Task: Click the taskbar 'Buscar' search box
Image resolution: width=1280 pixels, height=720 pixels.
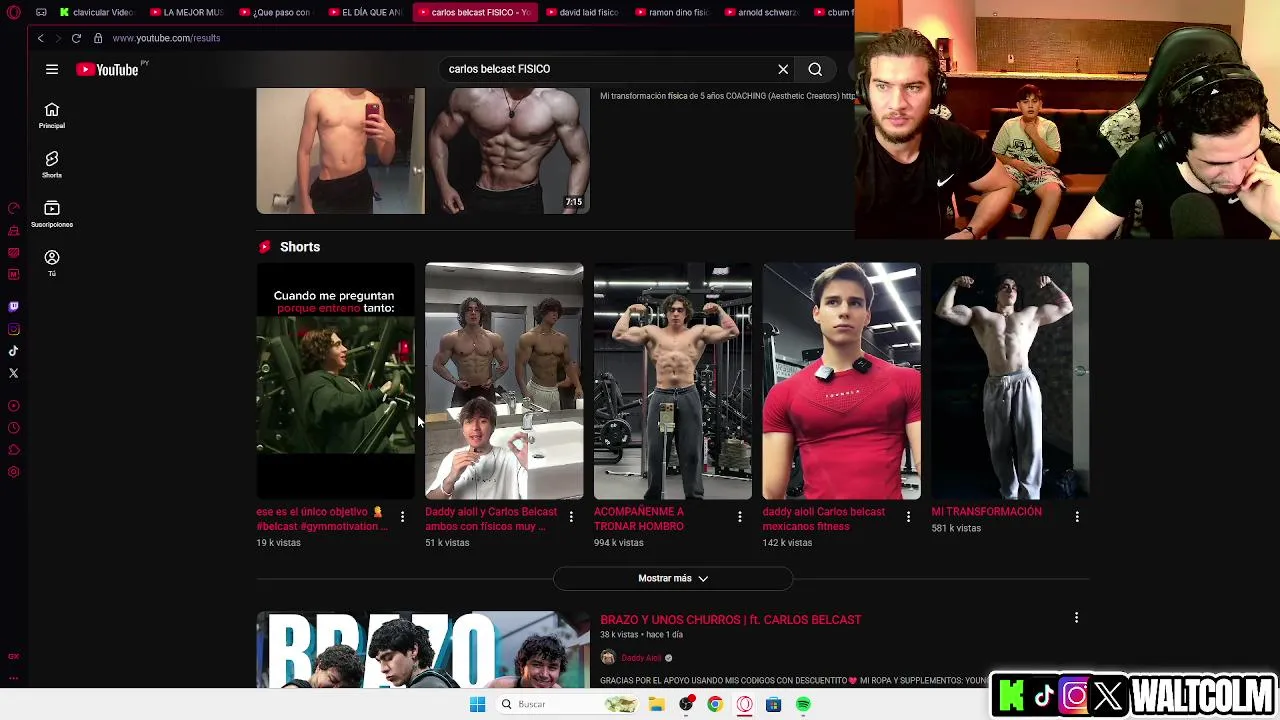Action: (567, 704)
